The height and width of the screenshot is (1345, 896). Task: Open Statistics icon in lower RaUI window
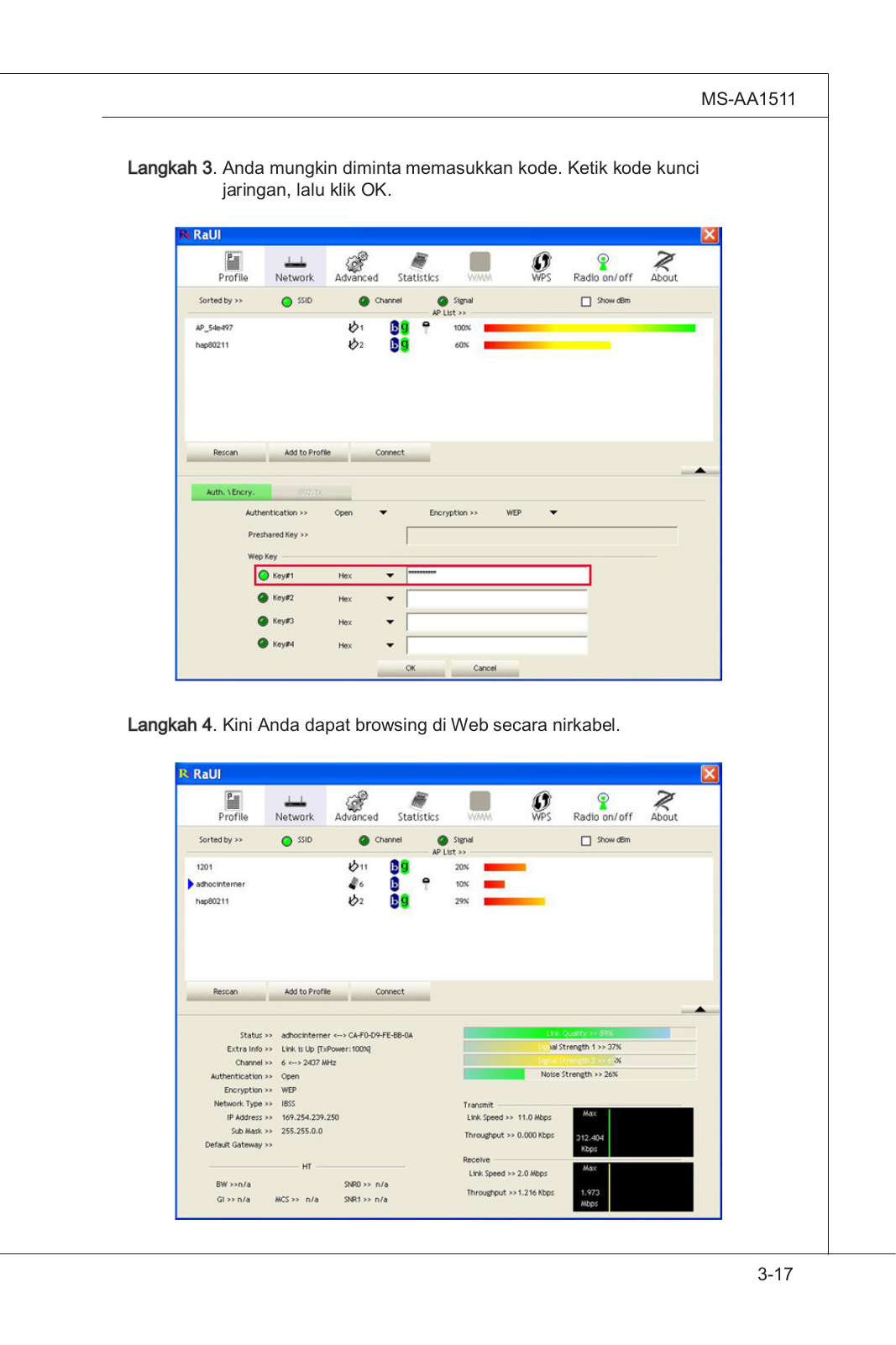[418, 806]
